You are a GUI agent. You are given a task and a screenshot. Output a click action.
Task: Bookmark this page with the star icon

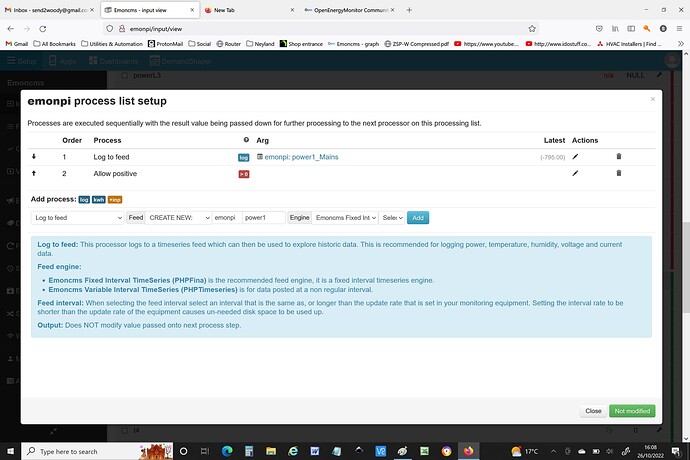tap(532, 29)
